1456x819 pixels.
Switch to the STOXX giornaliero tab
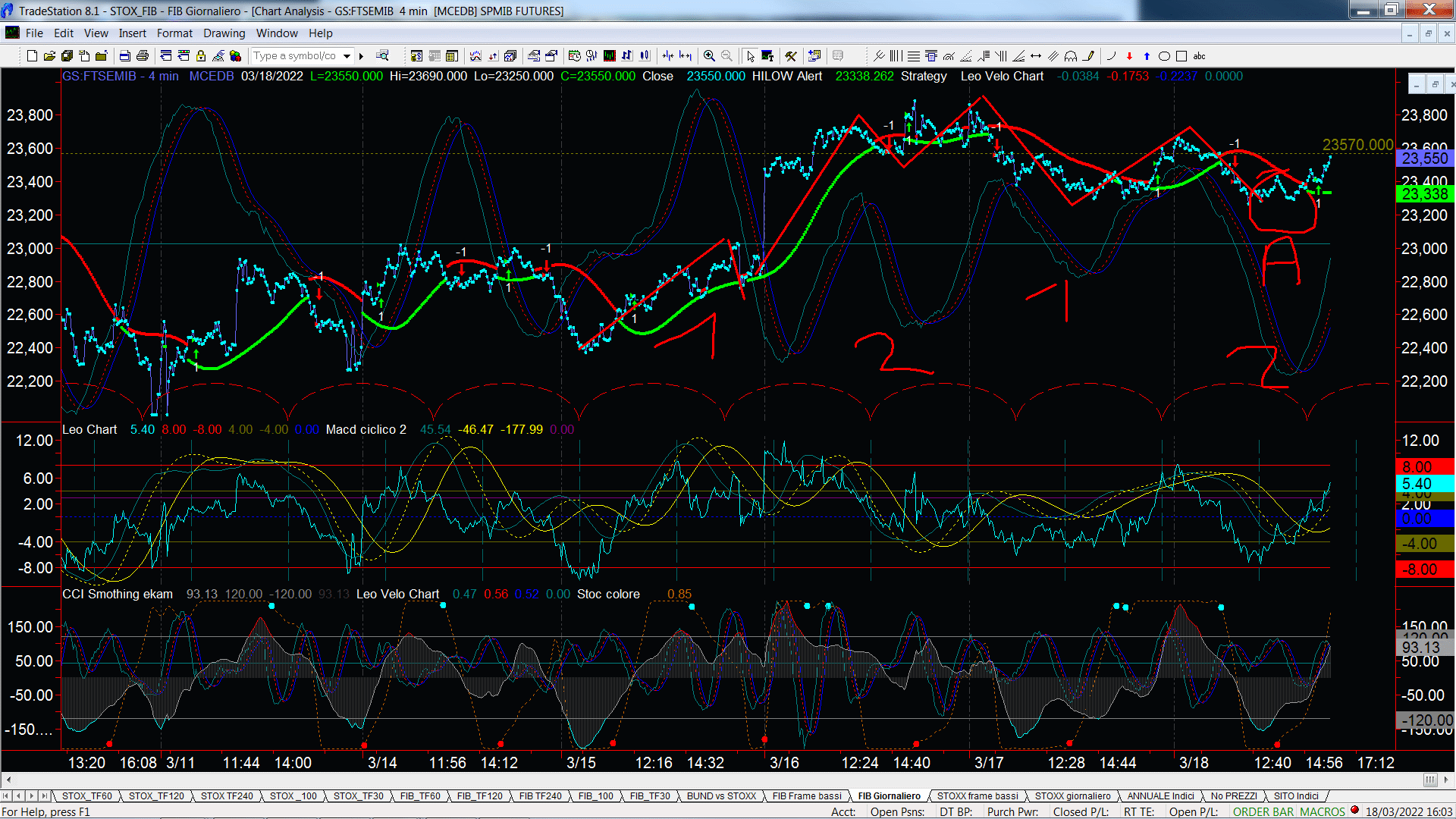(x=1072, y=795)
